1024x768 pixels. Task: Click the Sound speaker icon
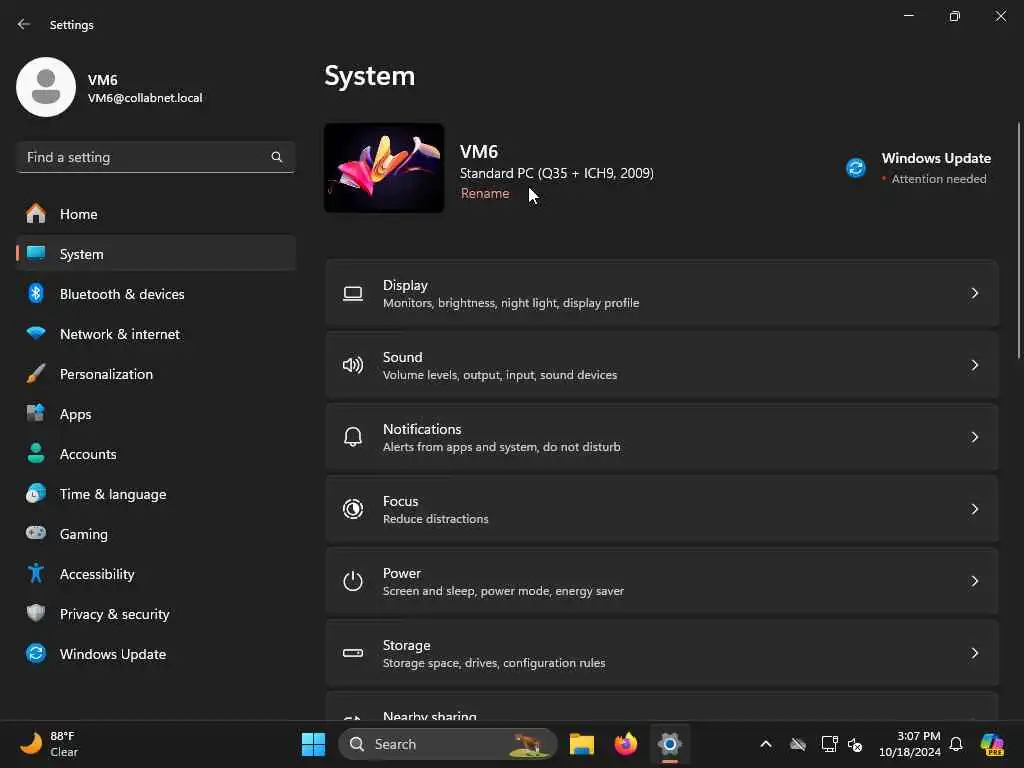pos(353,365)
